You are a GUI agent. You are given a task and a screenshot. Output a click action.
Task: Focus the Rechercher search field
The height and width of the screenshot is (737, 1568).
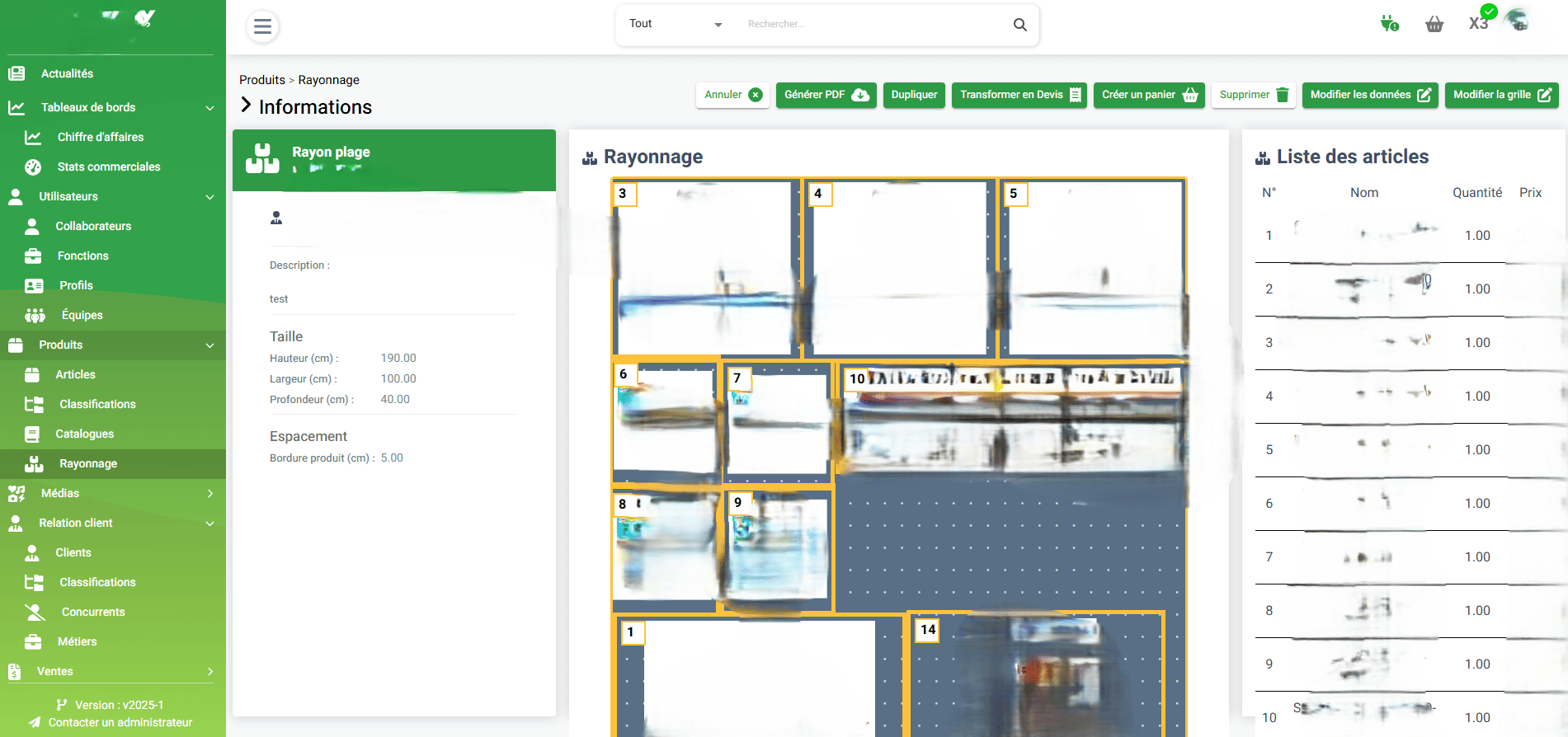[x=874, y=24]
